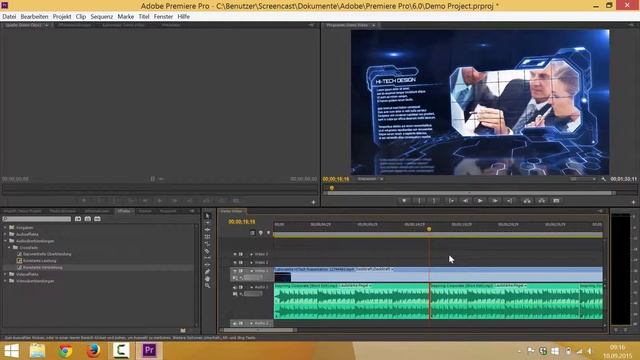
Task: Toggle Snap in the timeline header
Action: point(252,233)
